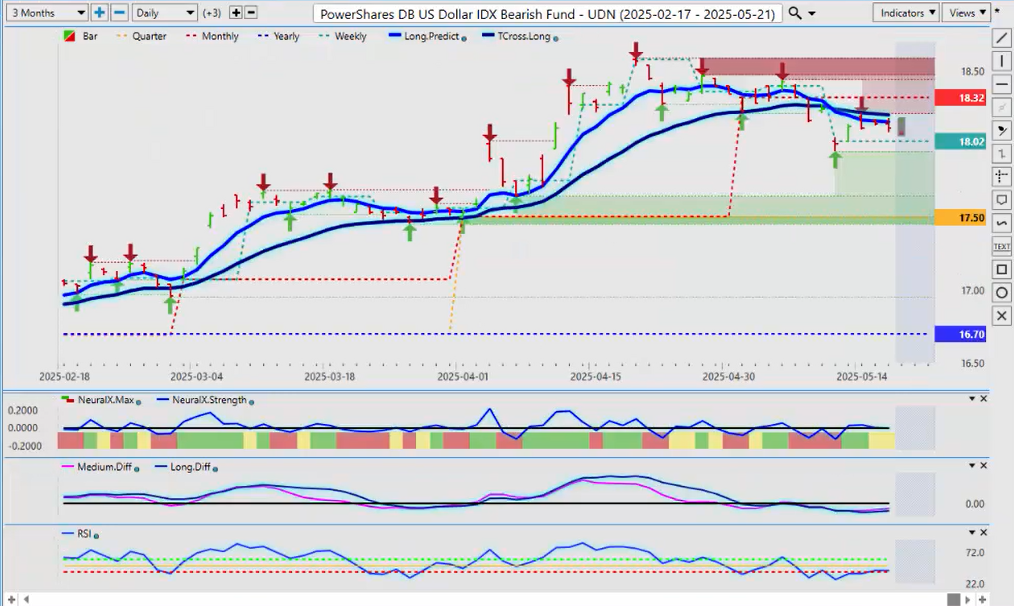Select the callout comment tool
Screen dimensions: 1014x606
pyautogui.click(x=1001, y=200)
